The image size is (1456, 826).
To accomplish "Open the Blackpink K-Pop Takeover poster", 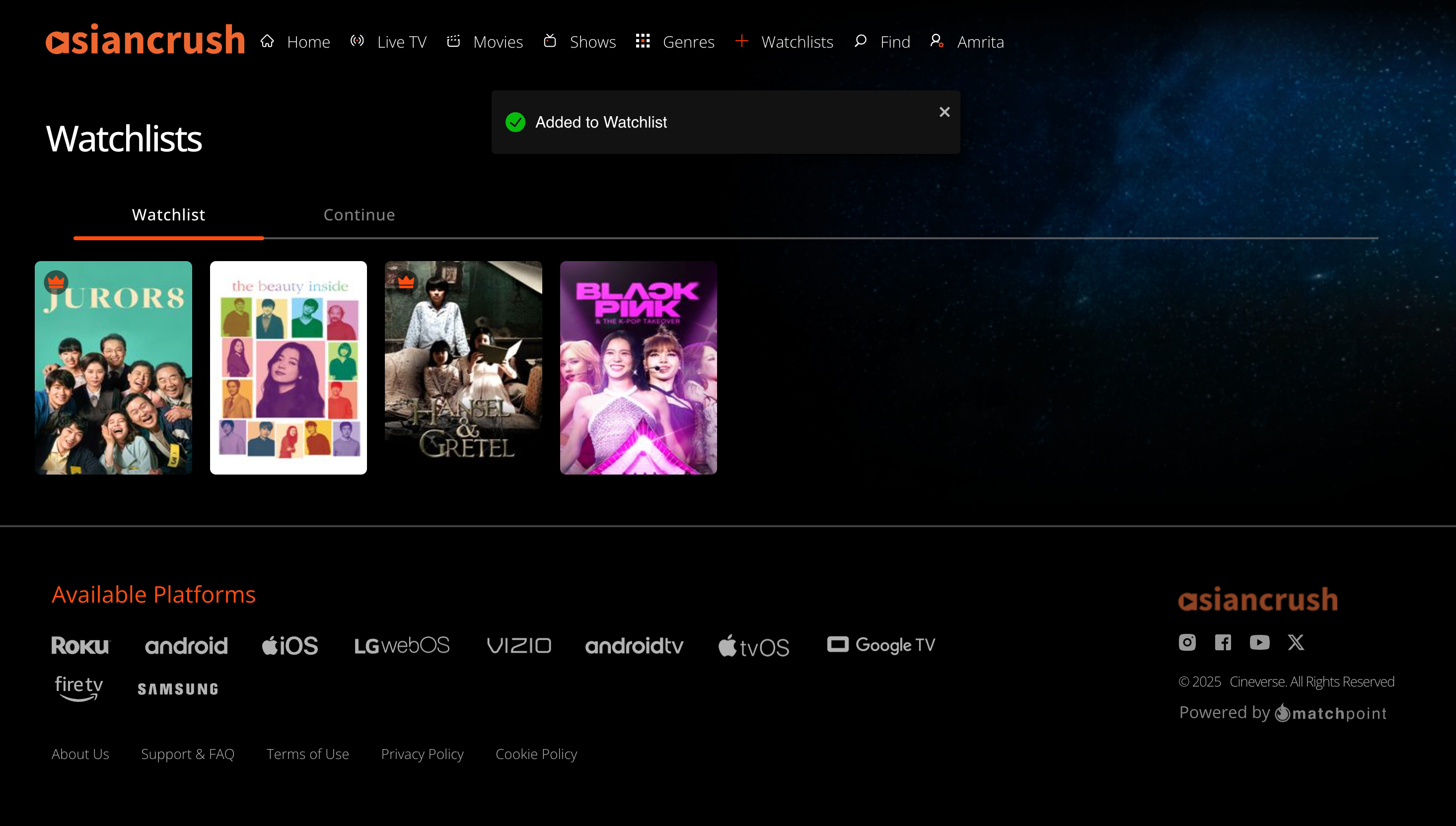I will [638, 368].
